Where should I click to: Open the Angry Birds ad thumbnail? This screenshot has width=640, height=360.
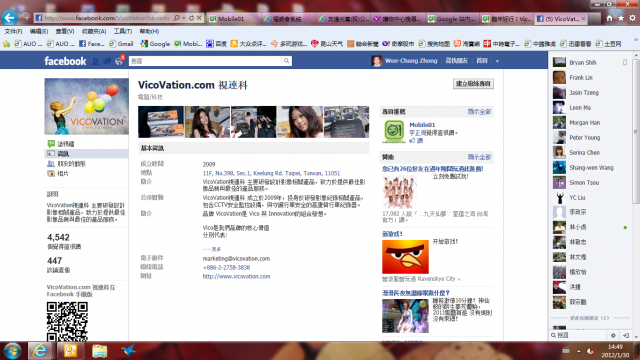click(405, 257)
